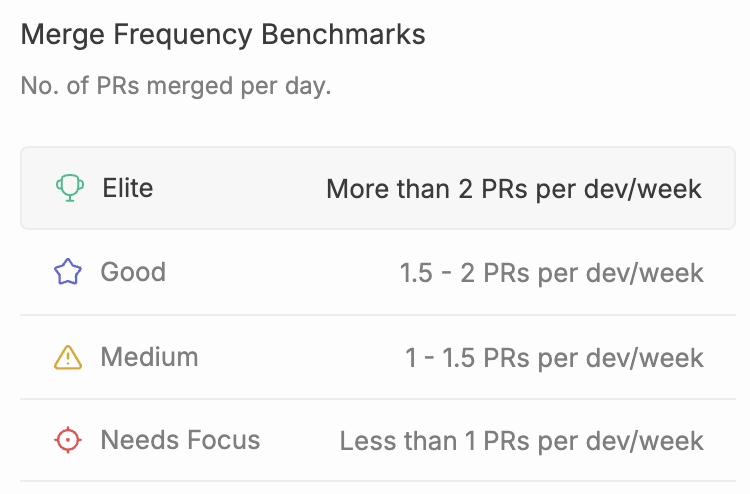The image size is (750, 494).
Task: Click 'More than 2 PRs per dev/week' text
Action: pyautogui.click(x=514, y=189)
